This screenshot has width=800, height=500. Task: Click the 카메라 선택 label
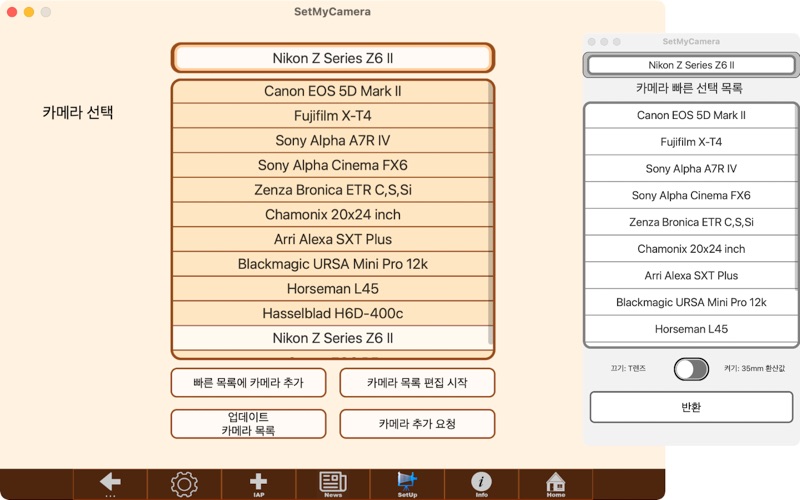click(x=78, y=112)
